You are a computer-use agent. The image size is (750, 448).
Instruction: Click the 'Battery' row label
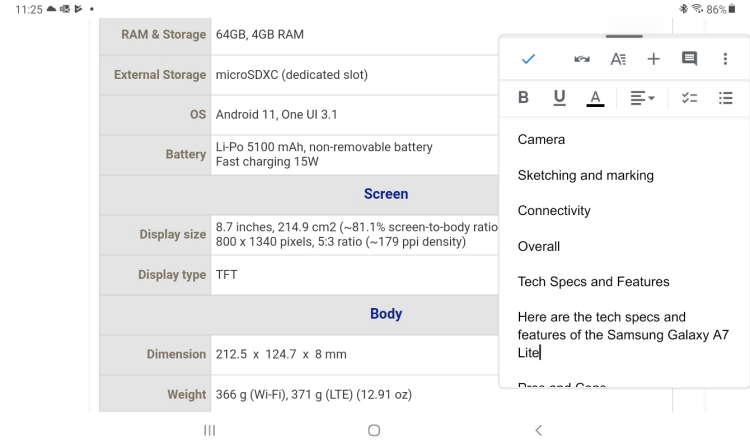pos(186,154)
